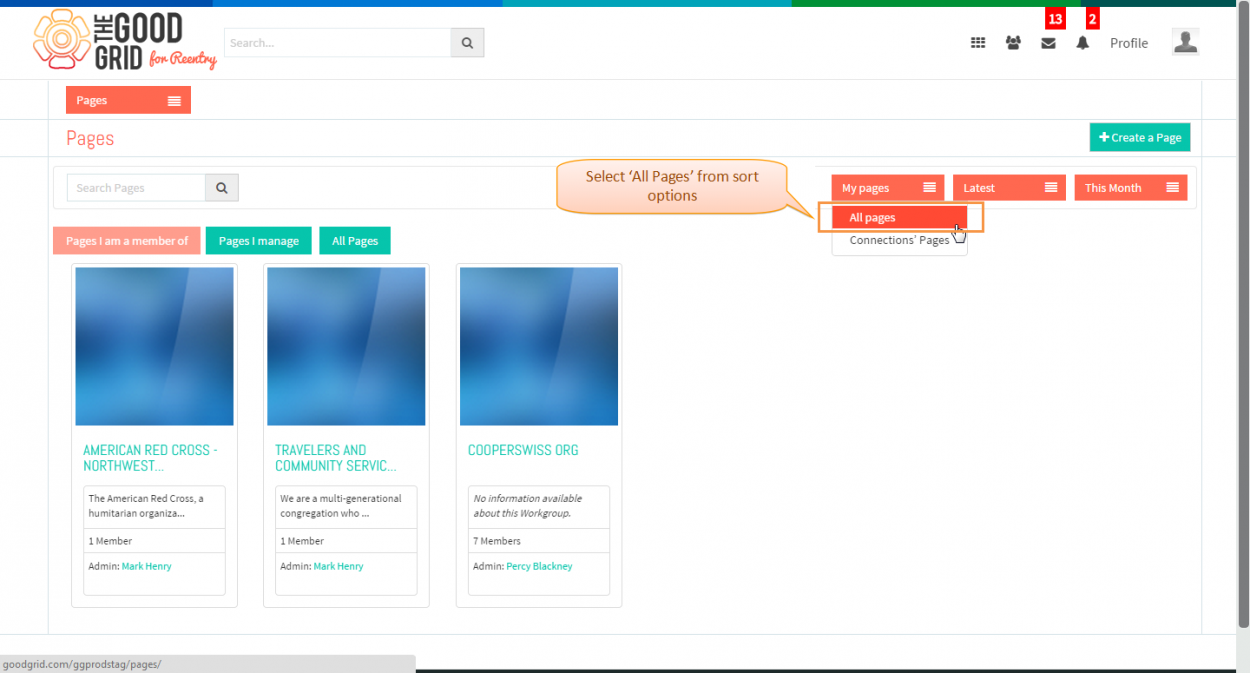Screen dimensions: 1250x673
Task: Open AMERICAN RED CROSS - NORTHWEST title link
Action: click(x=151, y=458)
